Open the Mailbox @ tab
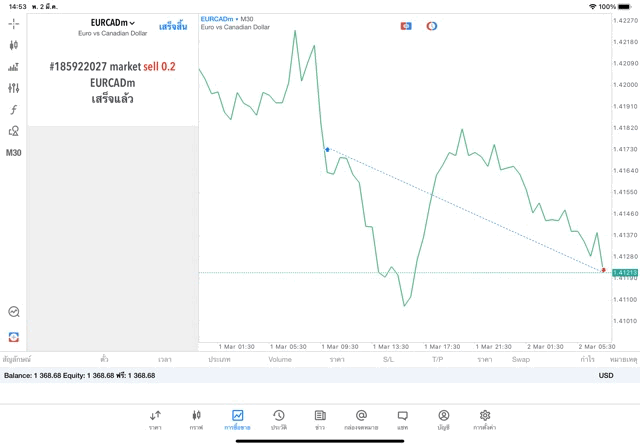 [361, 420]
